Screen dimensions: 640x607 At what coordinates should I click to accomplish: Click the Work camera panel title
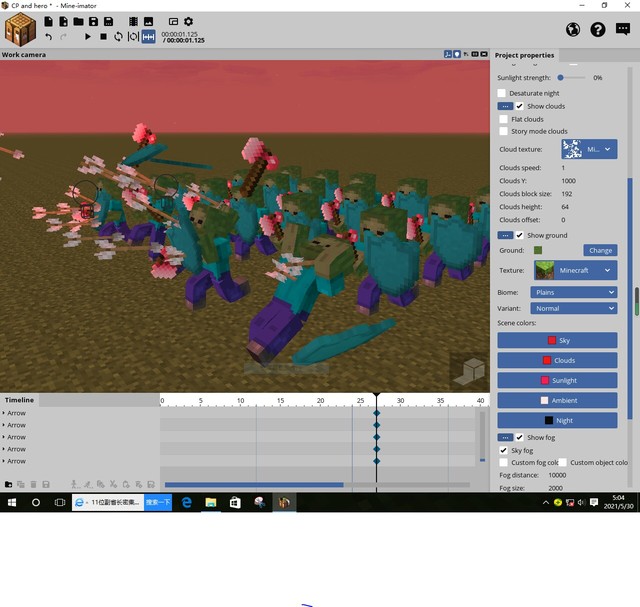(x=24, y=54)
